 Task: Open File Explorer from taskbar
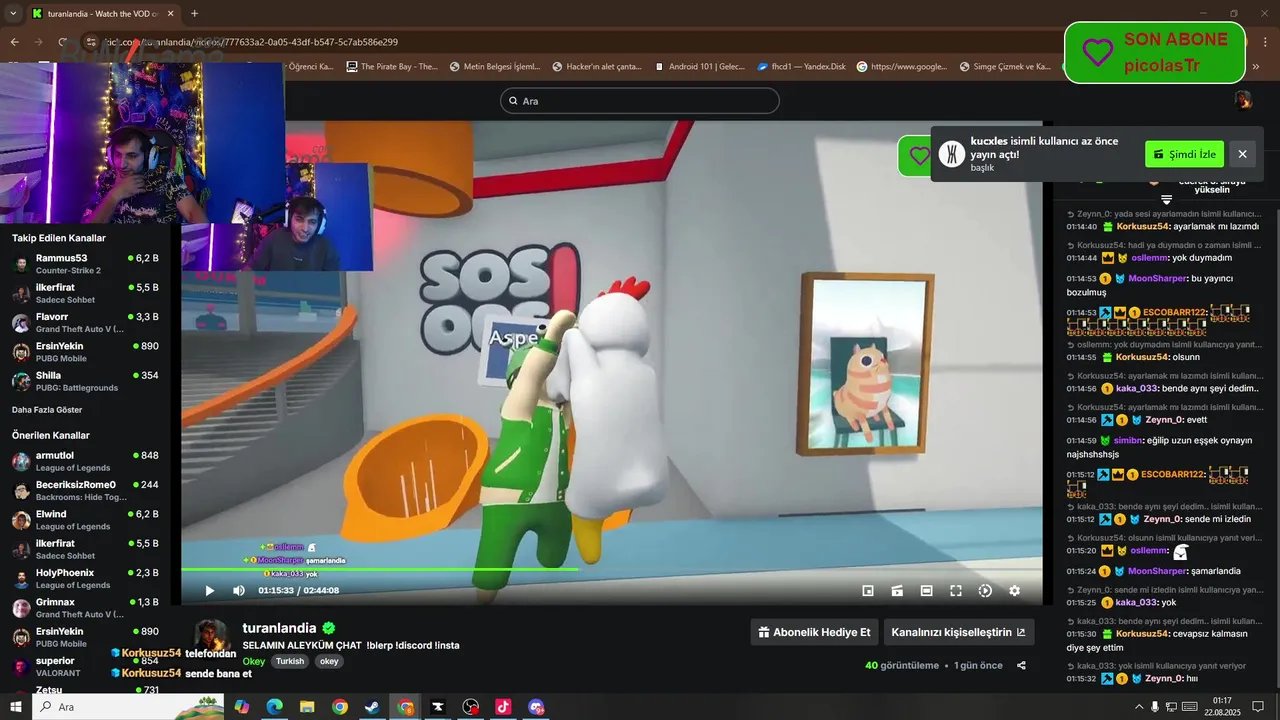coord(307,707)
